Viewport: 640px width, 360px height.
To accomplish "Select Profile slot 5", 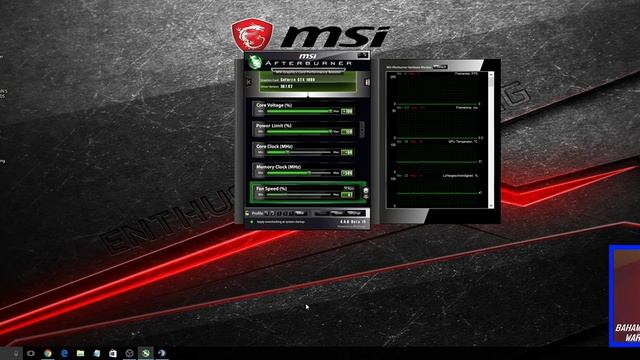I will pyautogui.click(x=291, y=213).
